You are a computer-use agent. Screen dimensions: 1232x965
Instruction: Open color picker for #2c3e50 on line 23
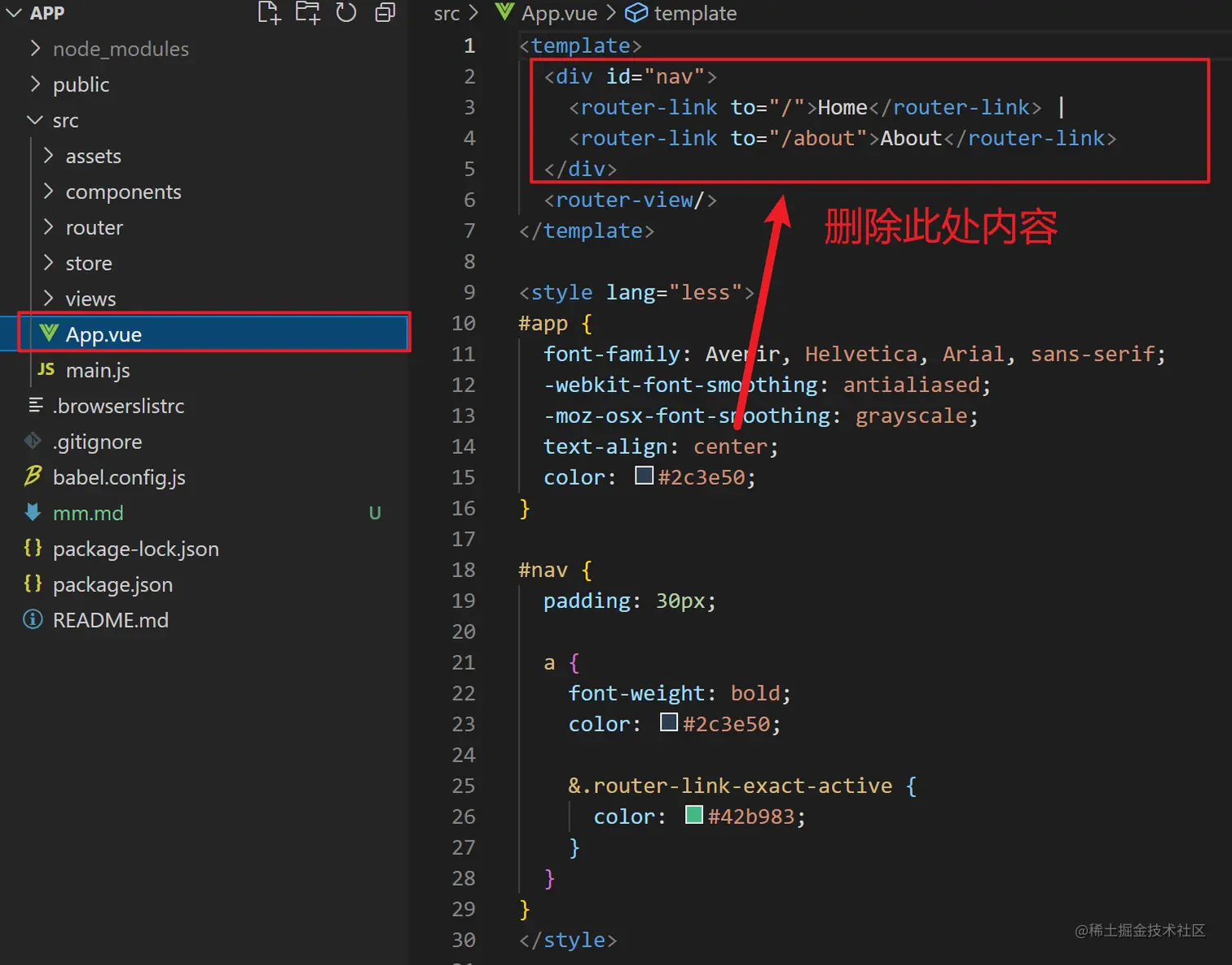point(669,722)
